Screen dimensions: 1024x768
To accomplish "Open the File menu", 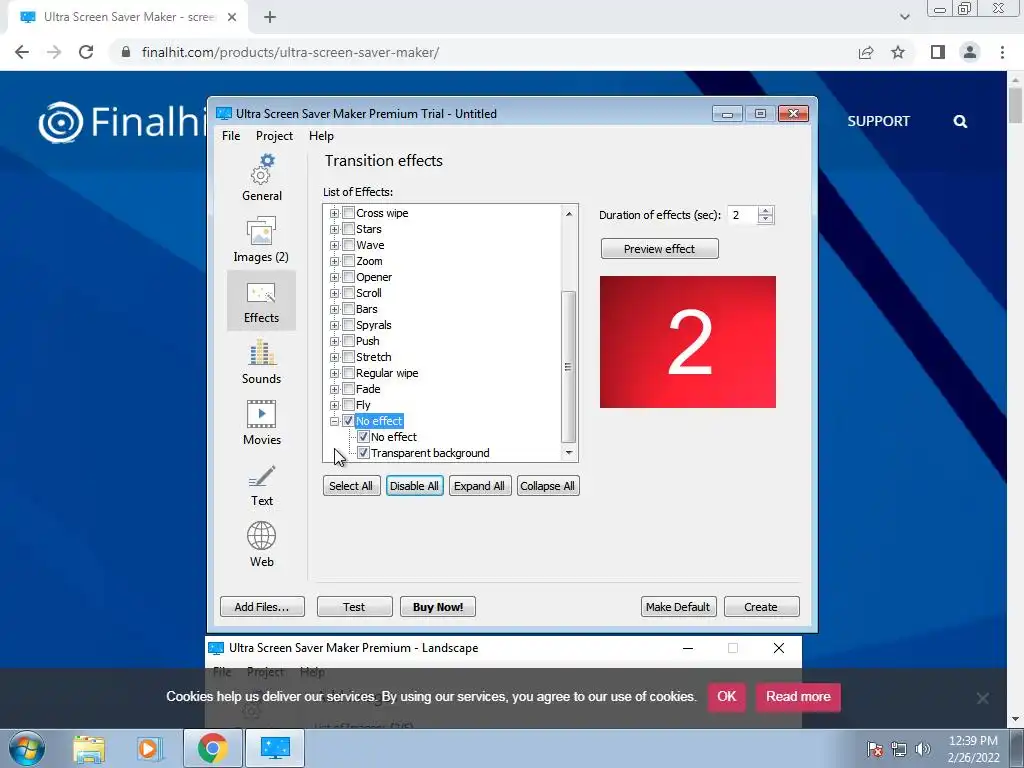I will coord(231,136).
